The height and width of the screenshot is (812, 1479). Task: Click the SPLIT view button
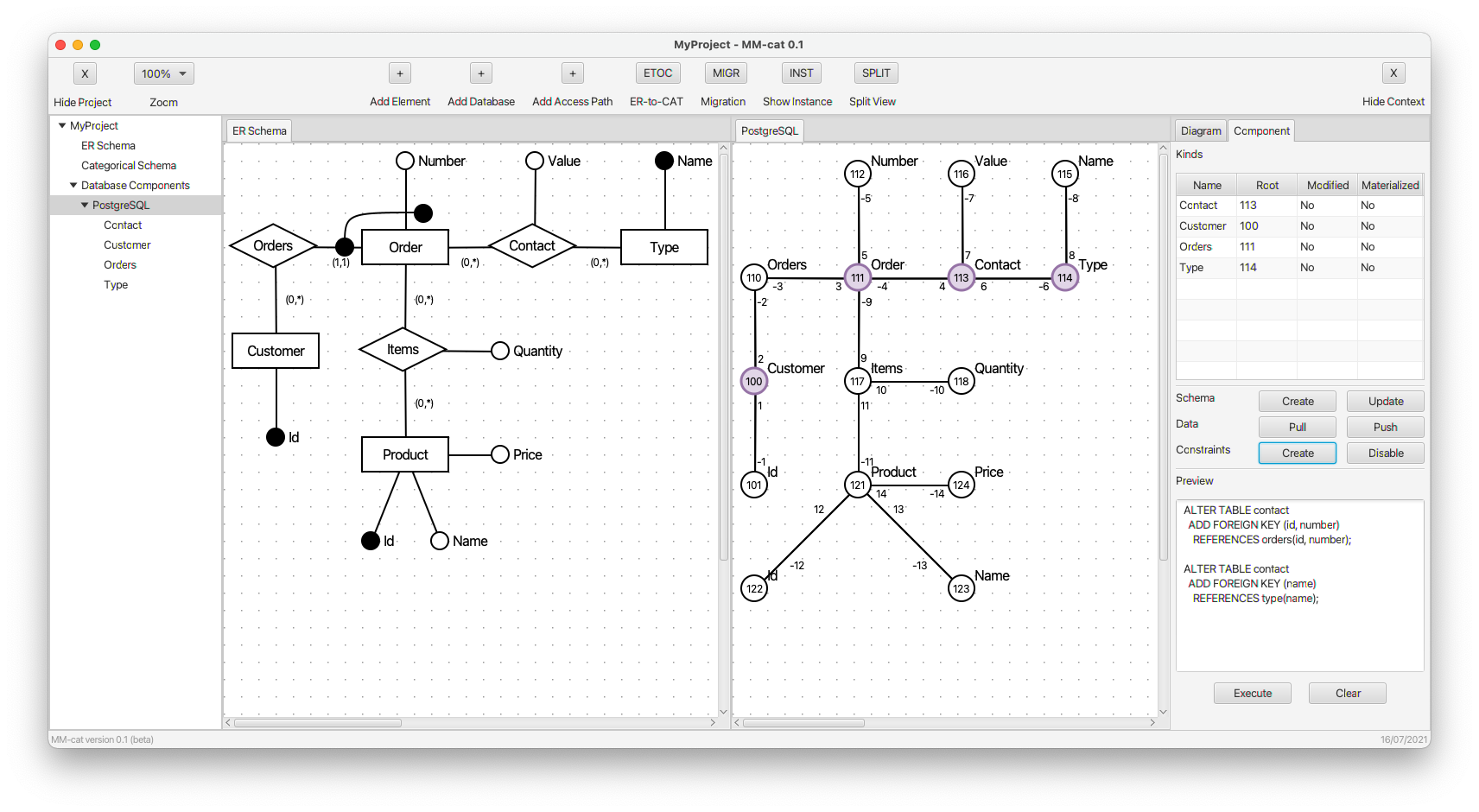[x=876, y=73]
